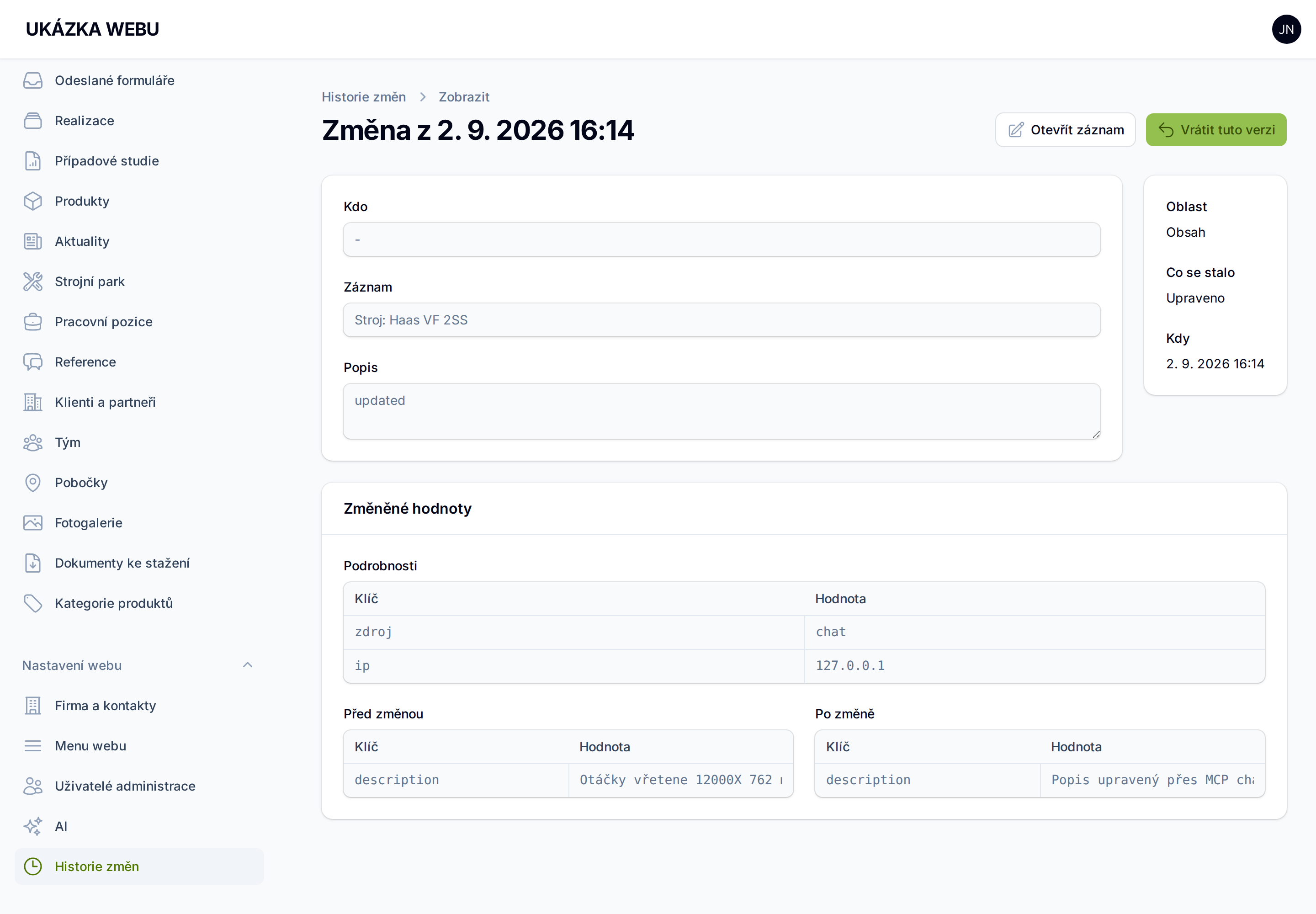Click the Případové studie document icon
This screenshot has width=1316, height=914.
coord(32,161)
